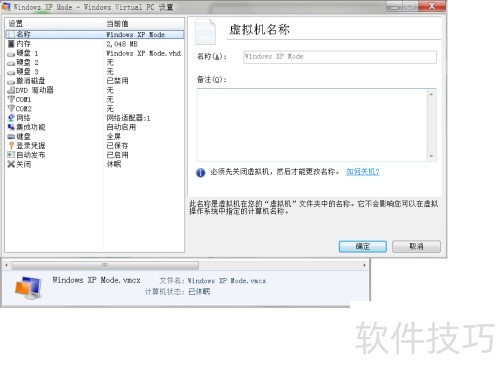The width and height of the screenshot is (500, 375).
Task: Click the 计算机状态: 已休眠 status text
Action: pyautogui.click(x=177, y=292)
